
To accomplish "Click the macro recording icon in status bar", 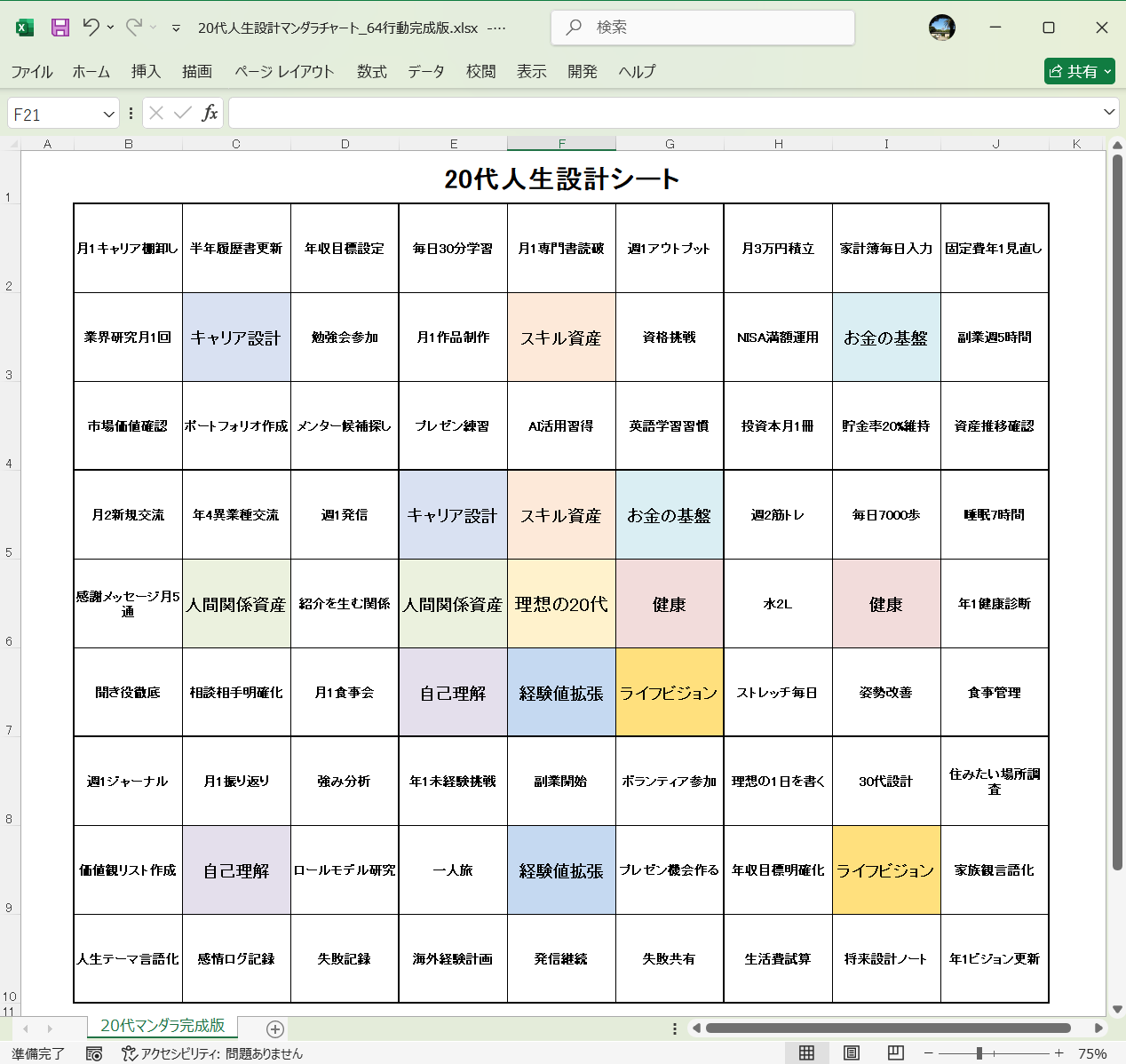I will [x=94, y=1054].
